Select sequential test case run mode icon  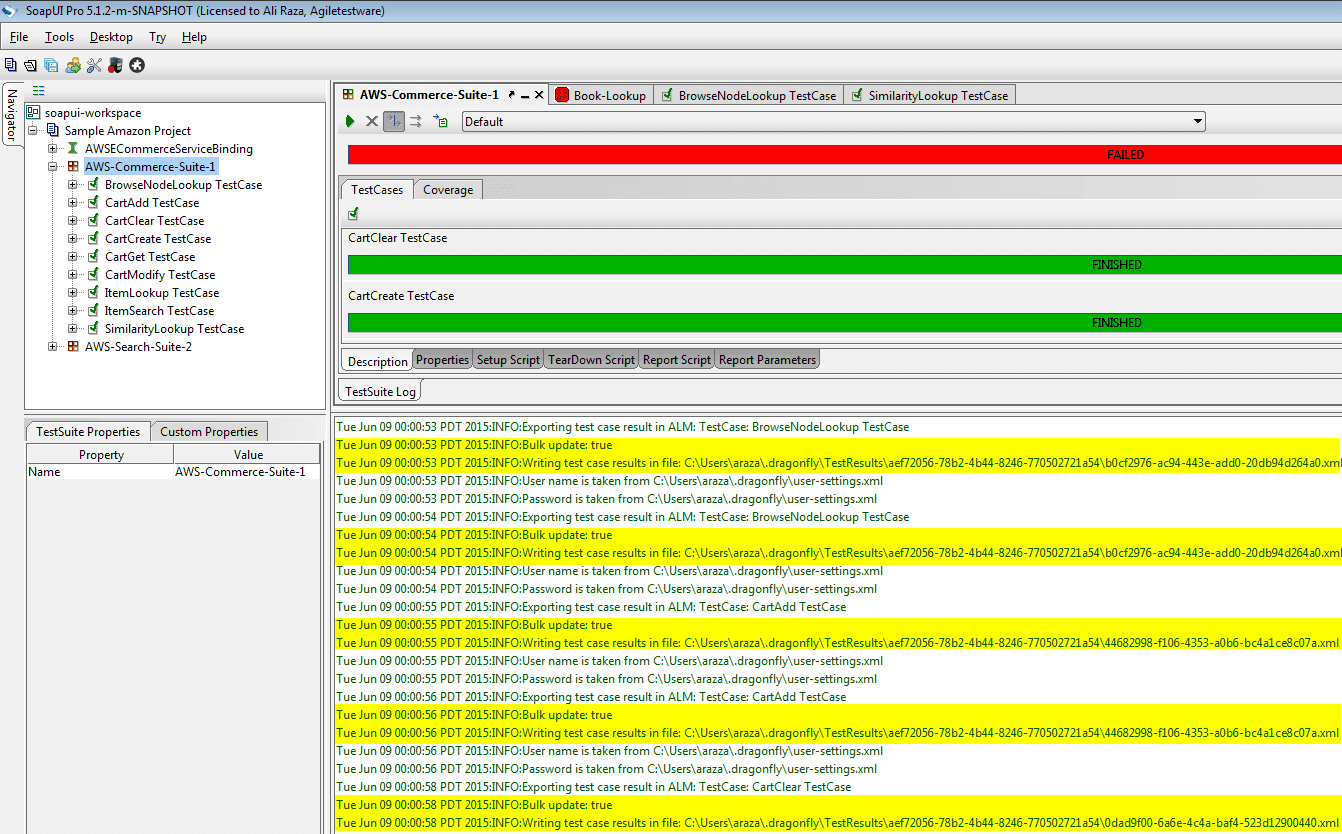(x=394, y=121)
